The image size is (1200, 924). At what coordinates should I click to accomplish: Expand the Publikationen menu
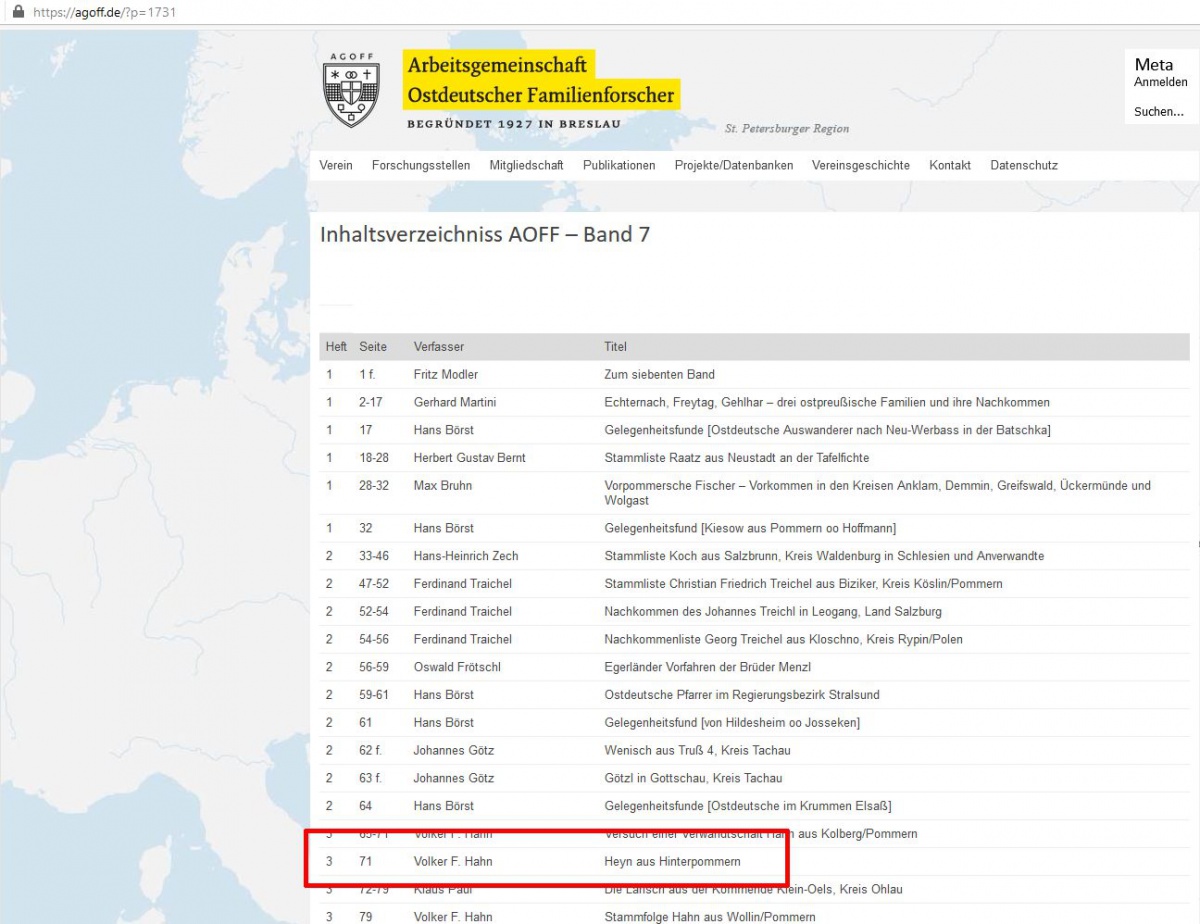point(619,165)
